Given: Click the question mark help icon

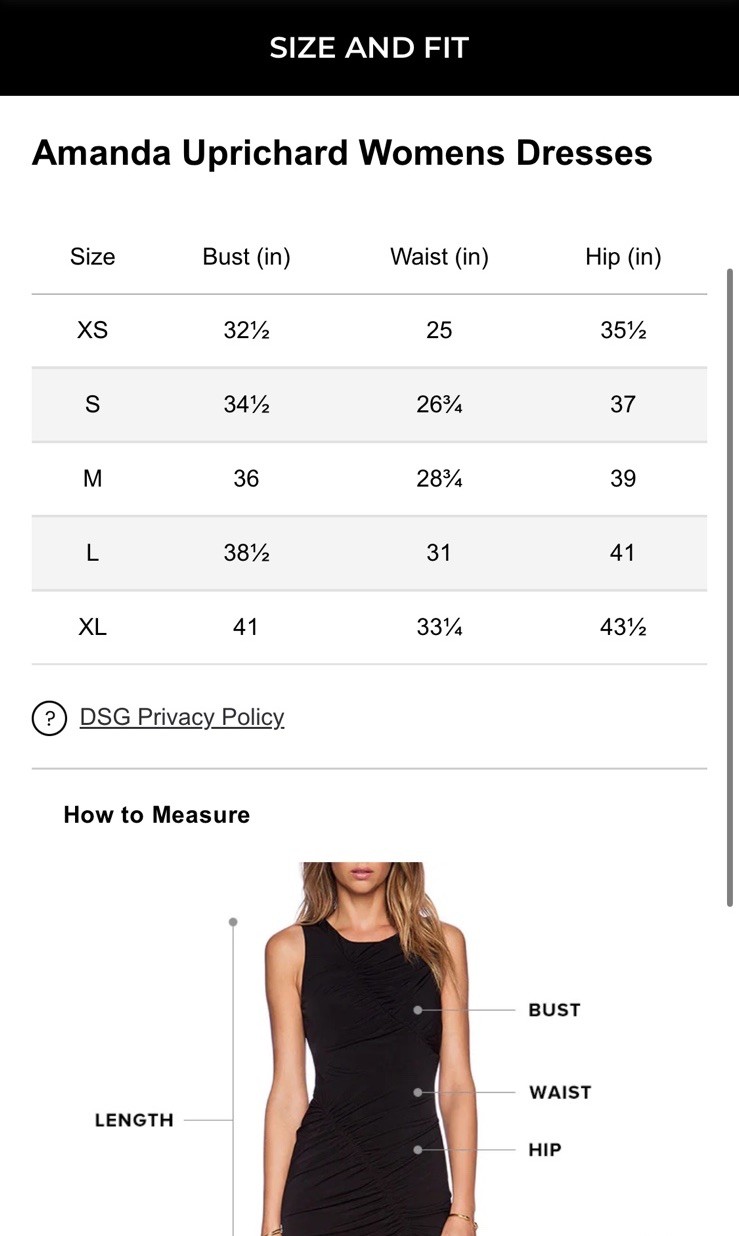Looking at the screenshot, I should click(x=49, y=718).
